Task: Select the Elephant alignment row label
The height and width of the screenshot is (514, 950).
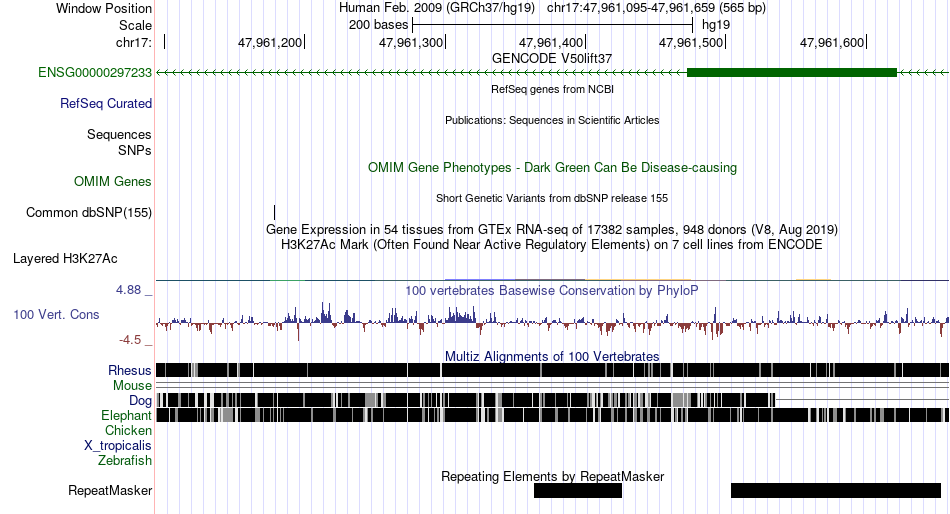Action: coord(126,416)
